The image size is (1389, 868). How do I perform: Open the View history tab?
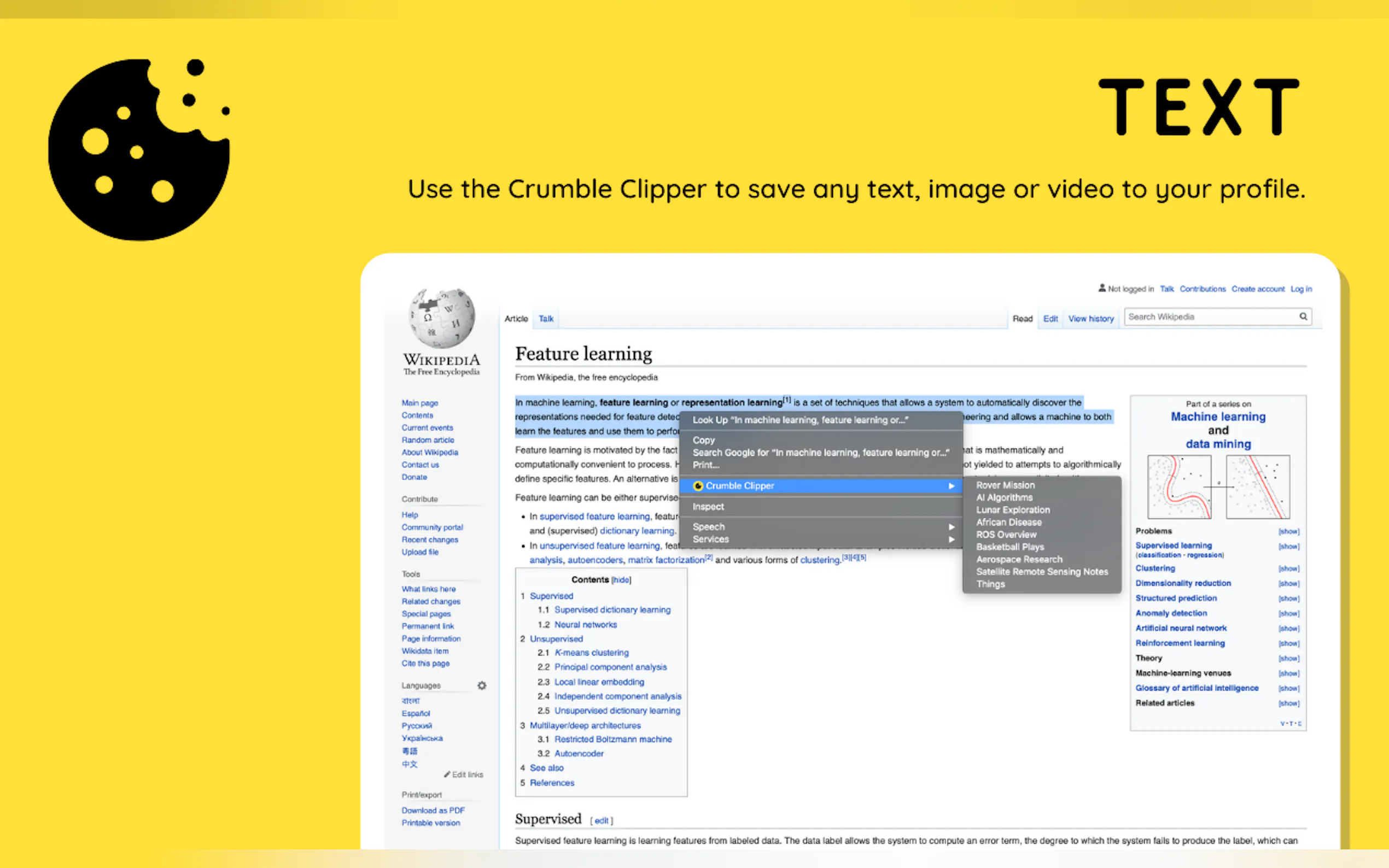tap(1091, 319)
